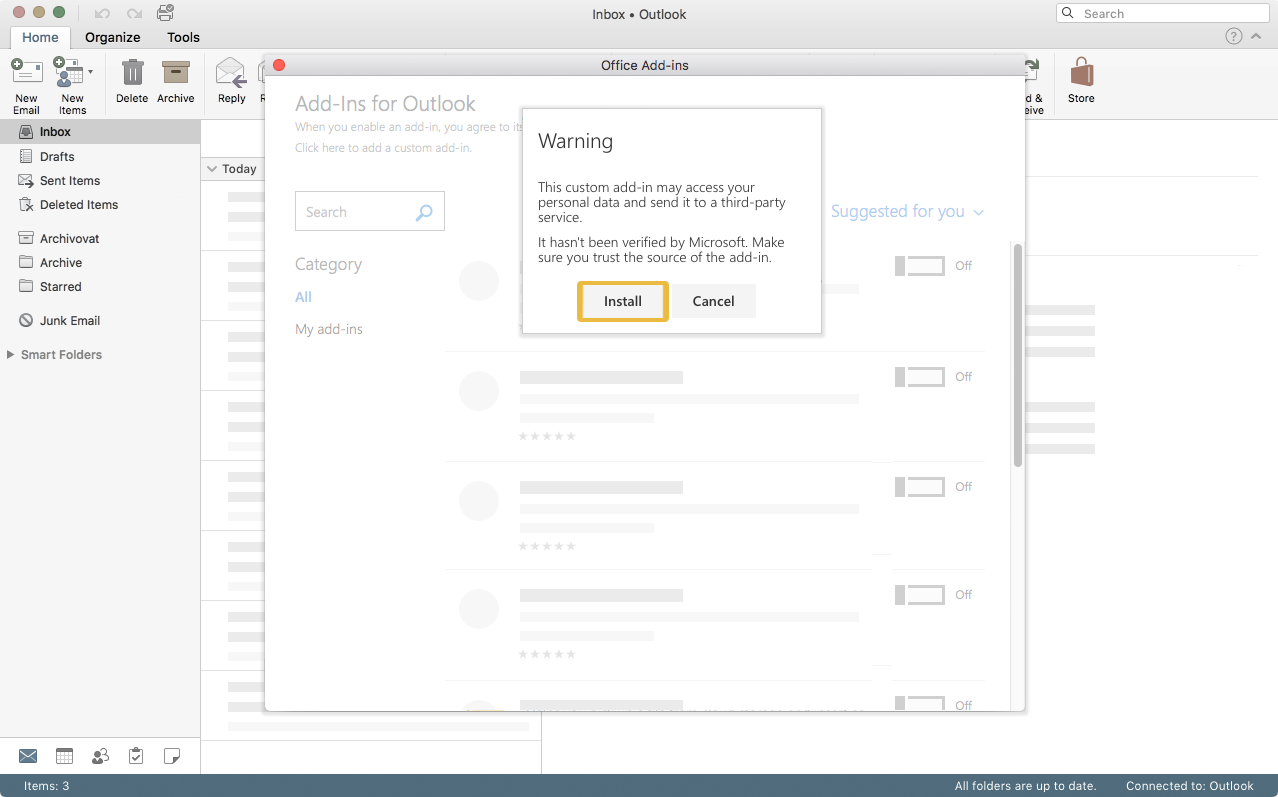The image size is (1278, 797).
Task: Click the Warning dialog title text
Action: tap(575, 141)
